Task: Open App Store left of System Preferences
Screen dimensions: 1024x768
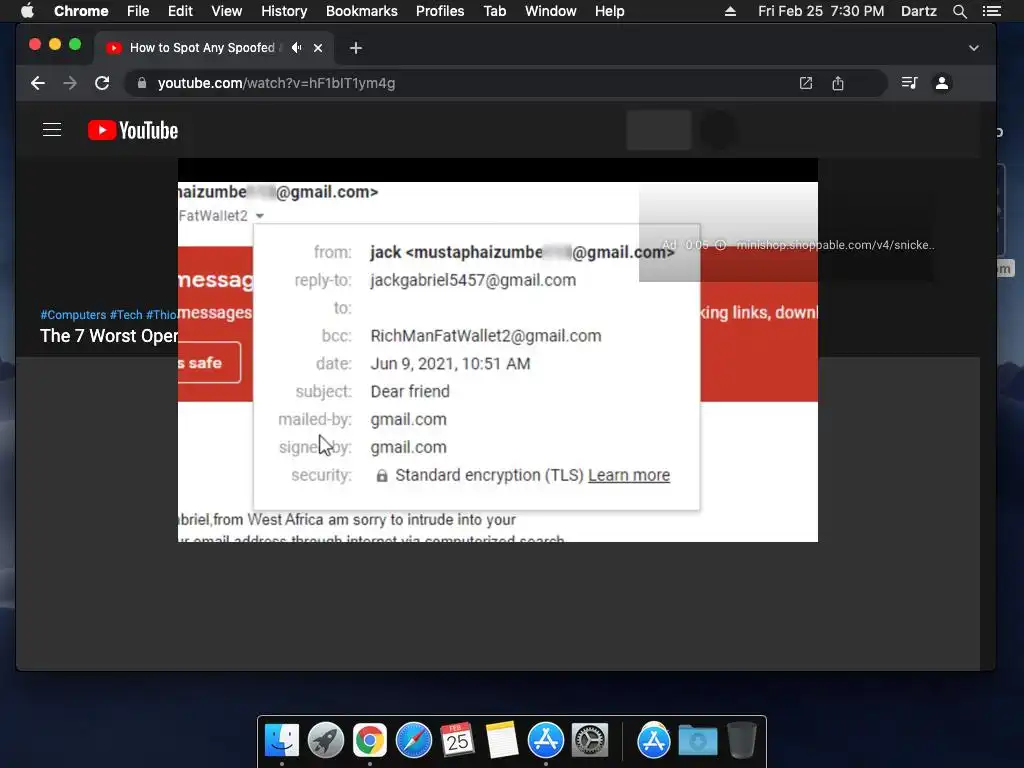Action: tap(546, 741)
